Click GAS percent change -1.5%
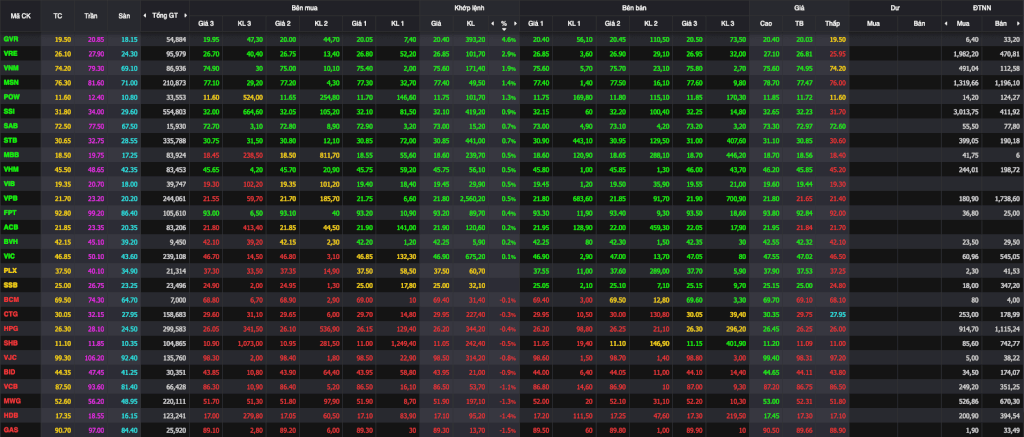The image size is (1024, 437). pyautogui.click(x=508, y=430)
